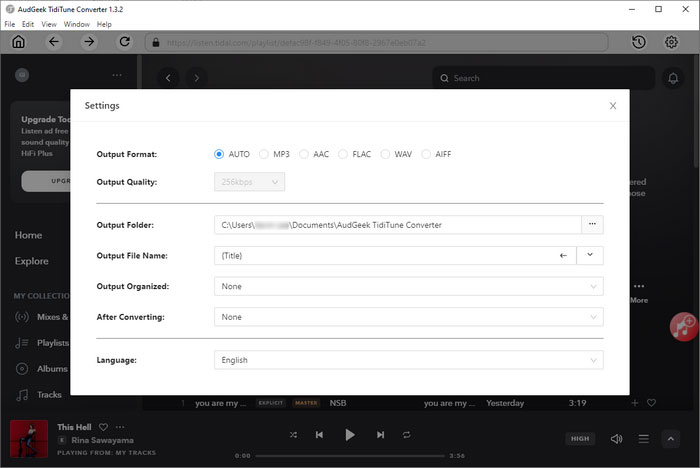Open Mixes & Radio sidebar item

pos(42,317)
